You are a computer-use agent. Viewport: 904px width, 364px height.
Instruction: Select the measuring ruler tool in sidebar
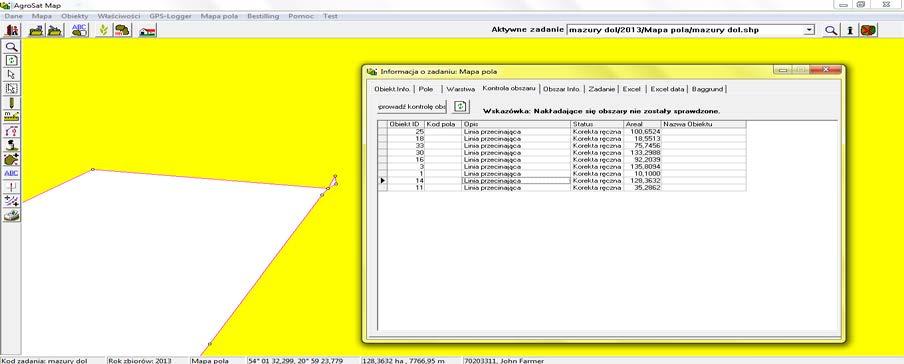[x=12, y=117]
